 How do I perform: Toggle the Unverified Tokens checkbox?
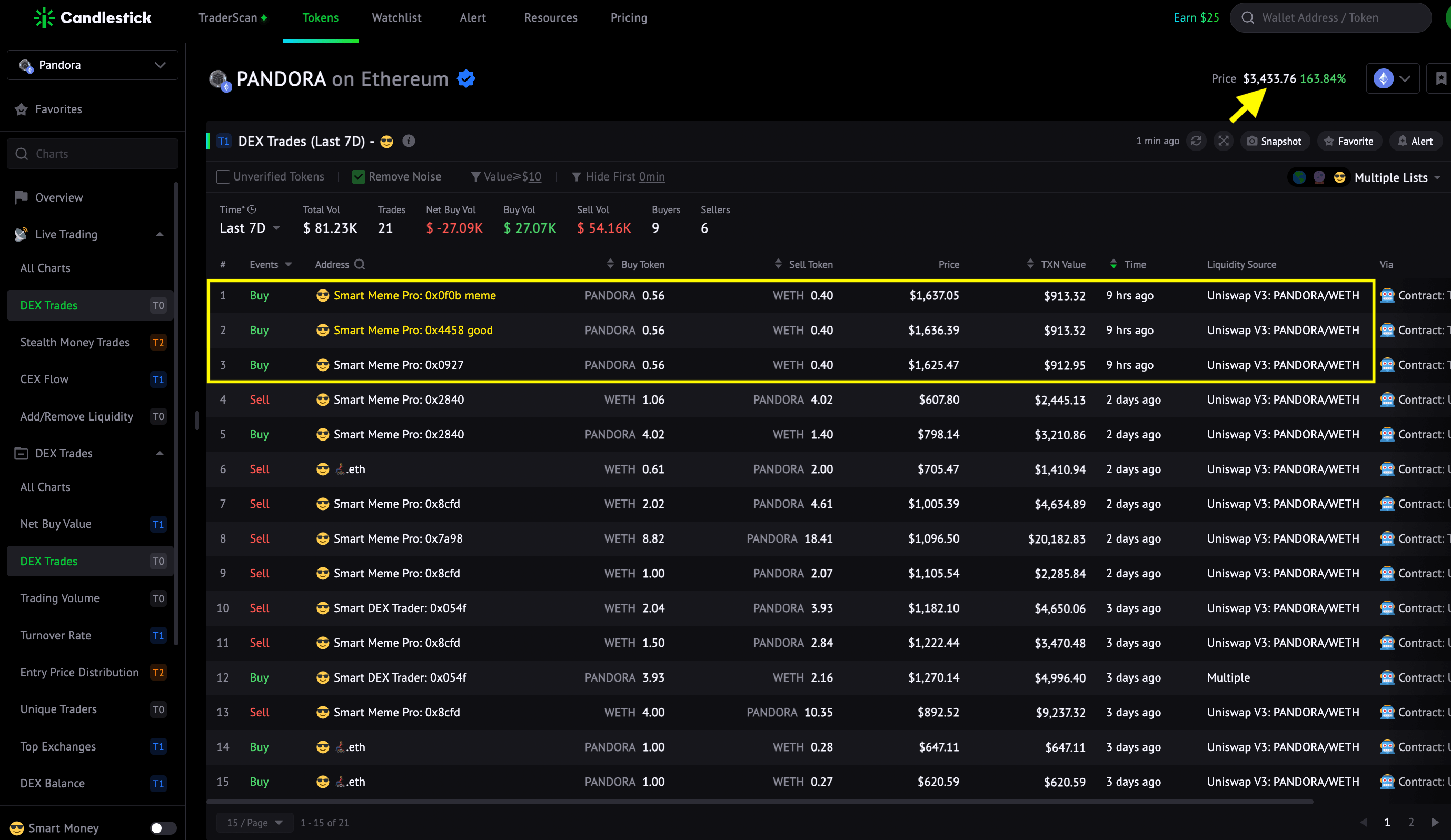click(223, 177)
